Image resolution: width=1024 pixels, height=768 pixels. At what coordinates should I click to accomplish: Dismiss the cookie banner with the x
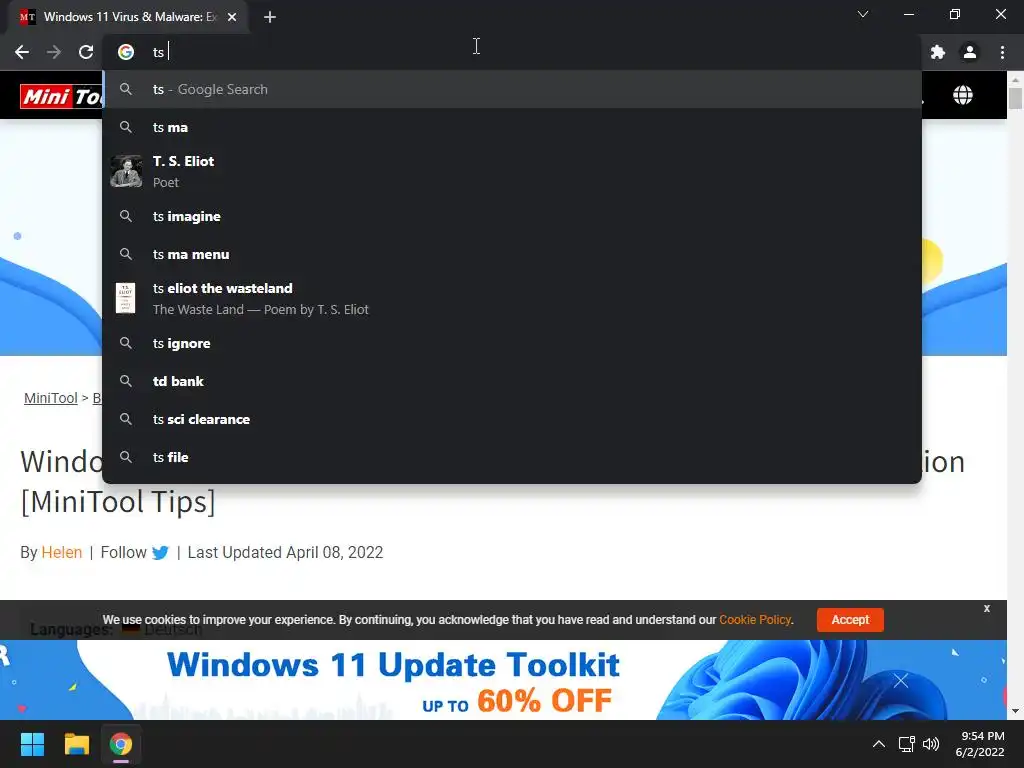coord(987,608)
